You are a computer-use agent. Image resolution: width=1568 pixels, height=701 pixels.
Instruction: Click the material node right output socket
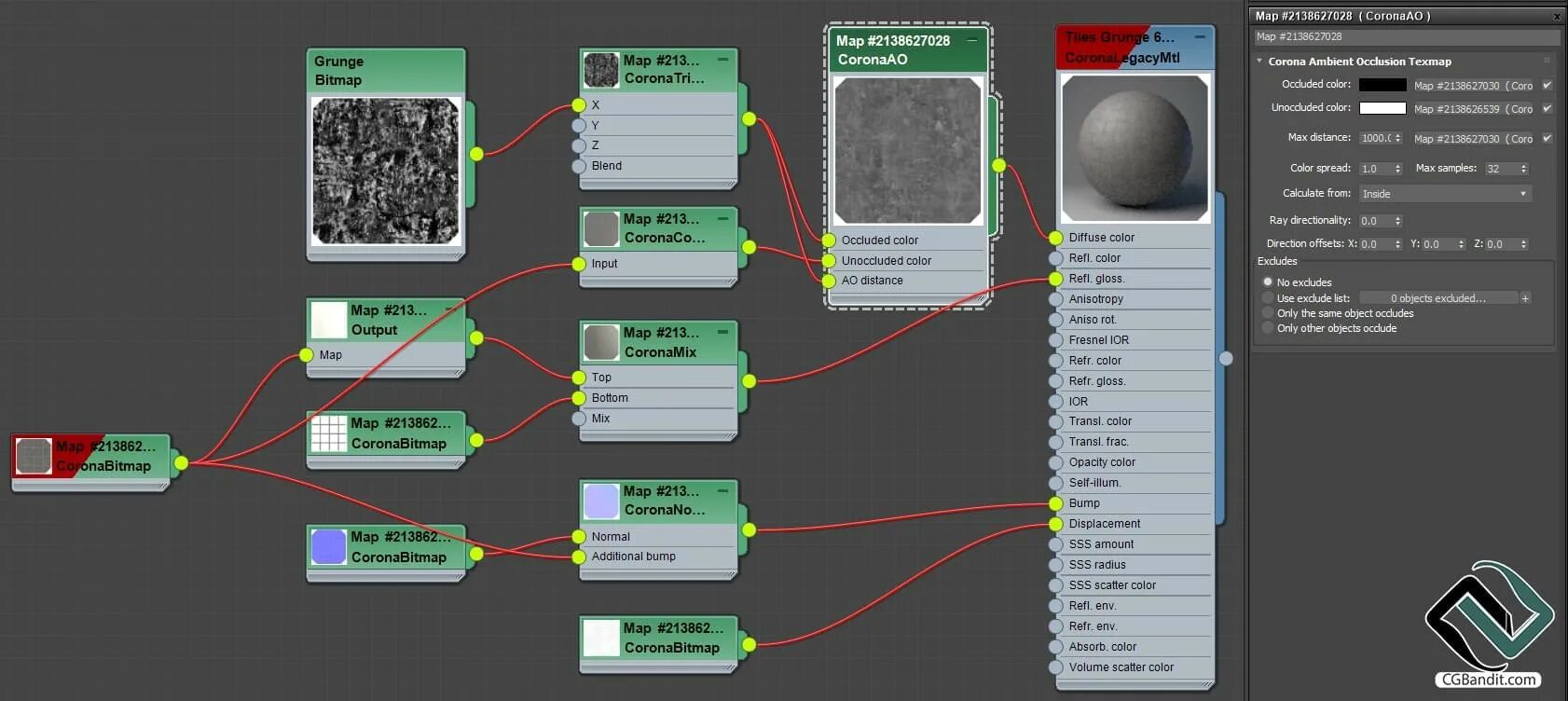[1226, 358]
